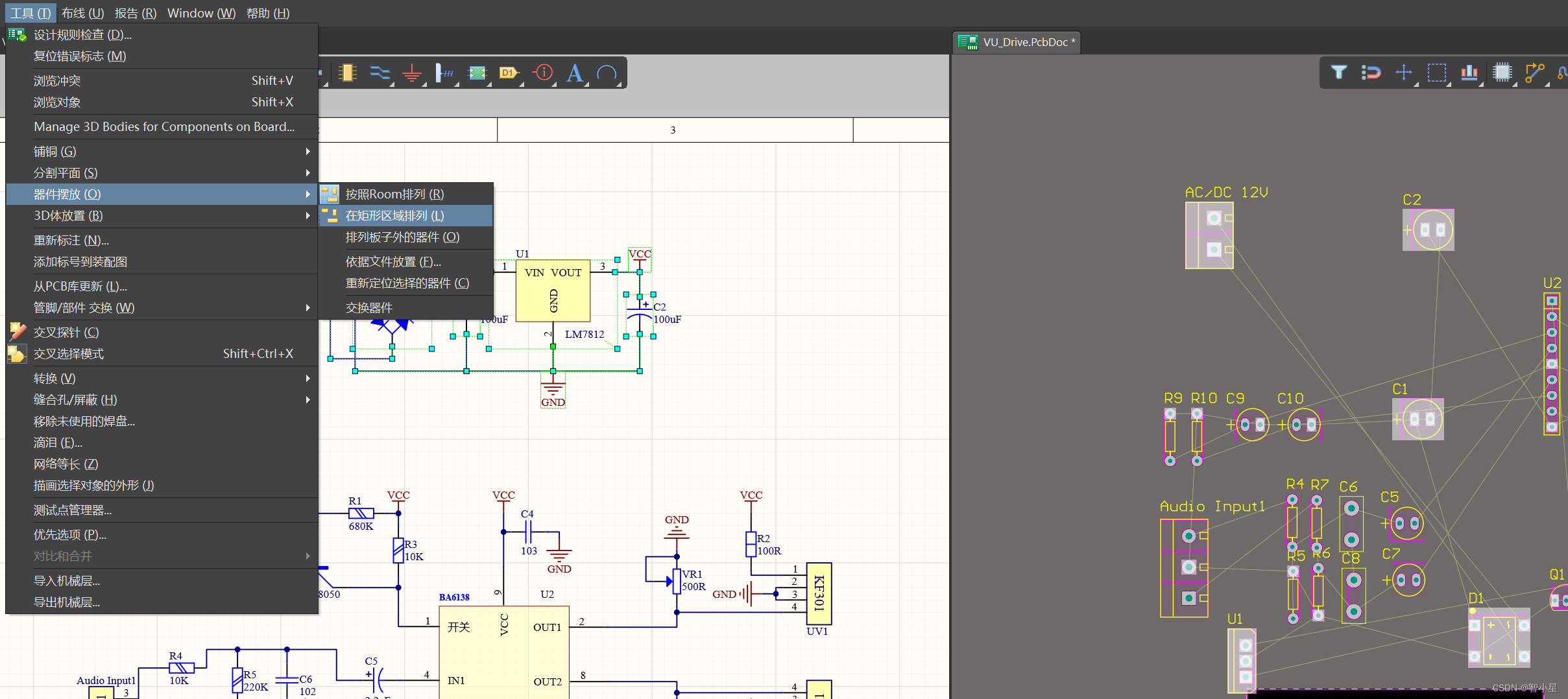Open the 布线 (U) menu
1568x699 pixels.
pyautogui.click(x=82, y=13)
